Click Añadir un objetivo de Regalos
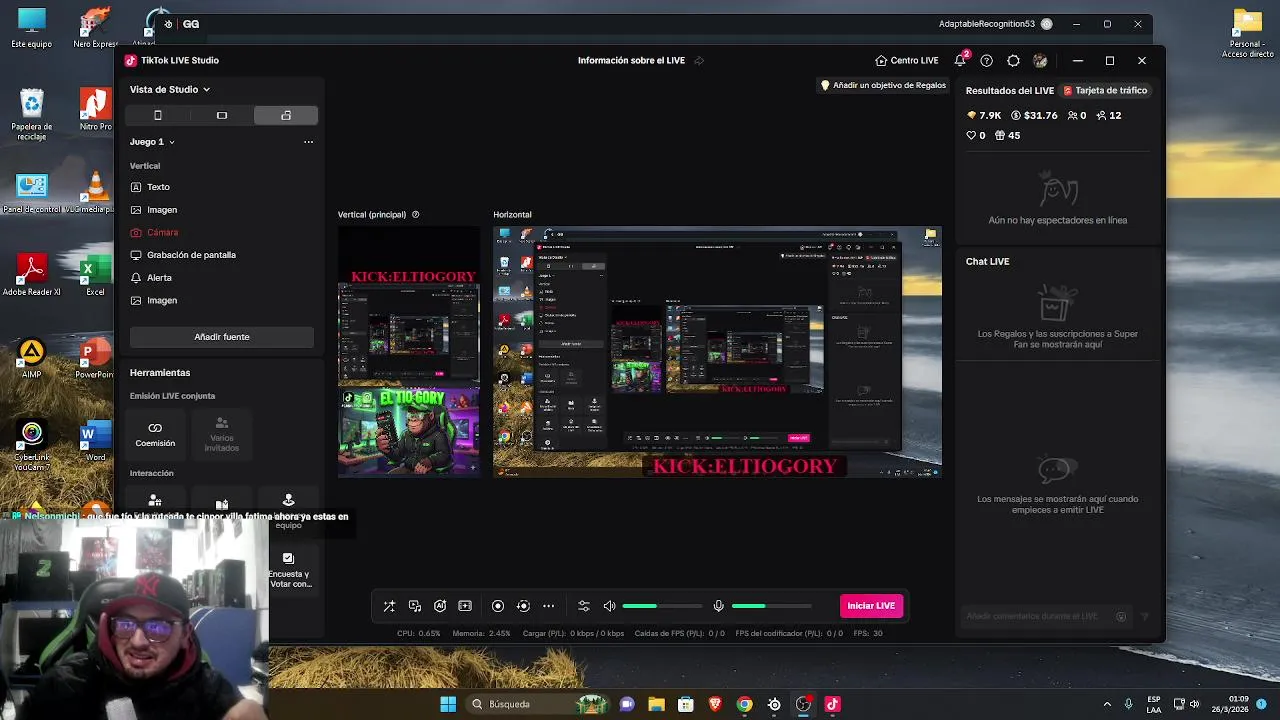 pyautogui.click(x=883, y=85)
